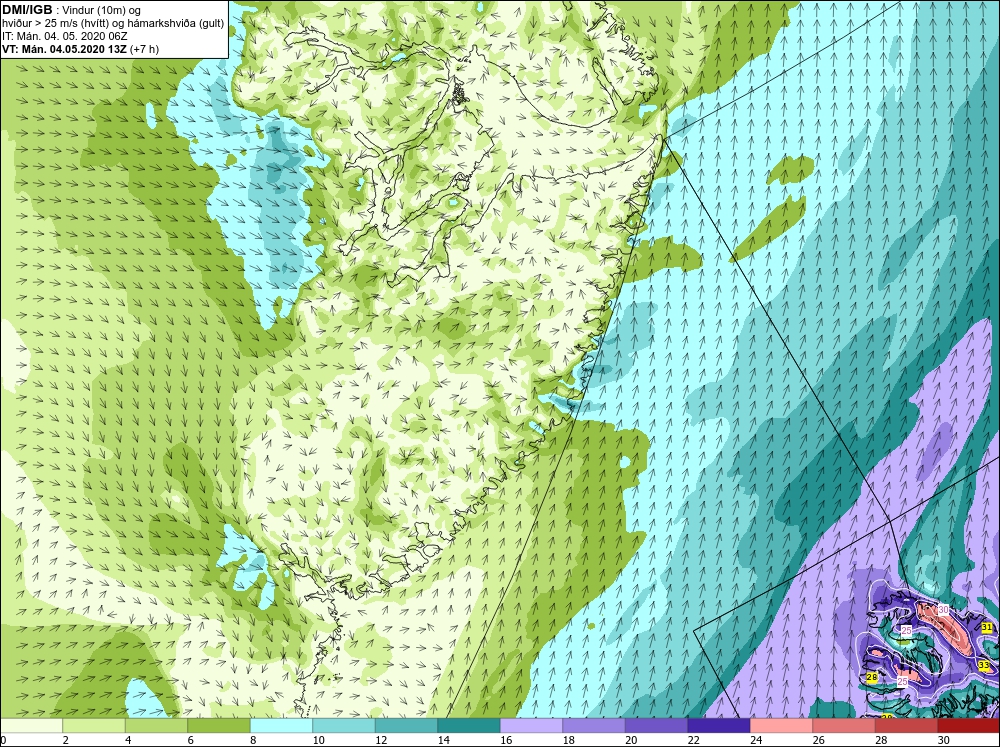Click the '22' legend scale value

coord(693,740)
